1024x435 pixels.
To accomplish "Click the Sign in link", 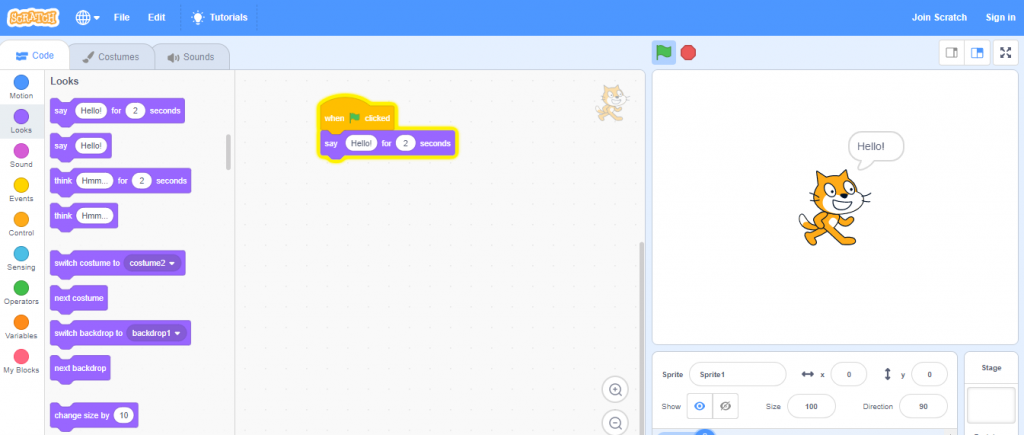I will tap(1000, 18).
